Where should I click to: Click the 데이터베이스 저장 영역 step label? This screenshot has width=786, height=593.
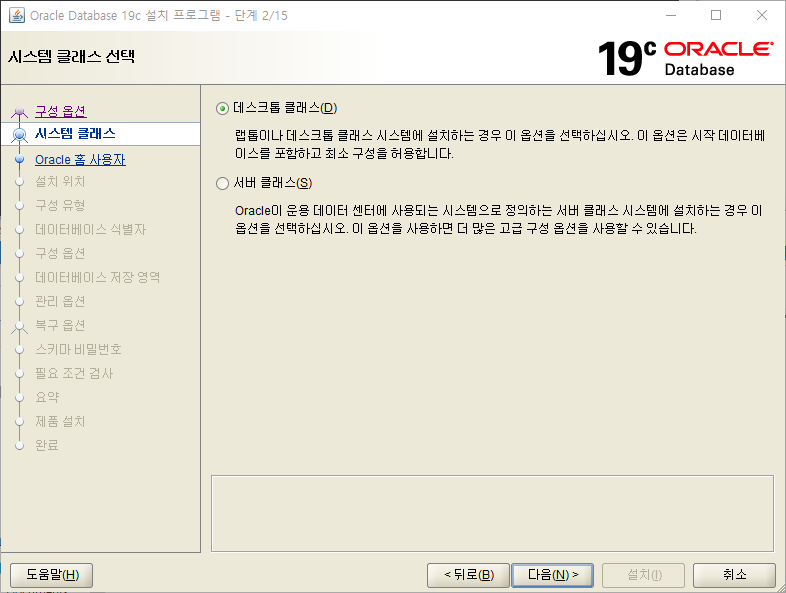(x=98, y=277)
